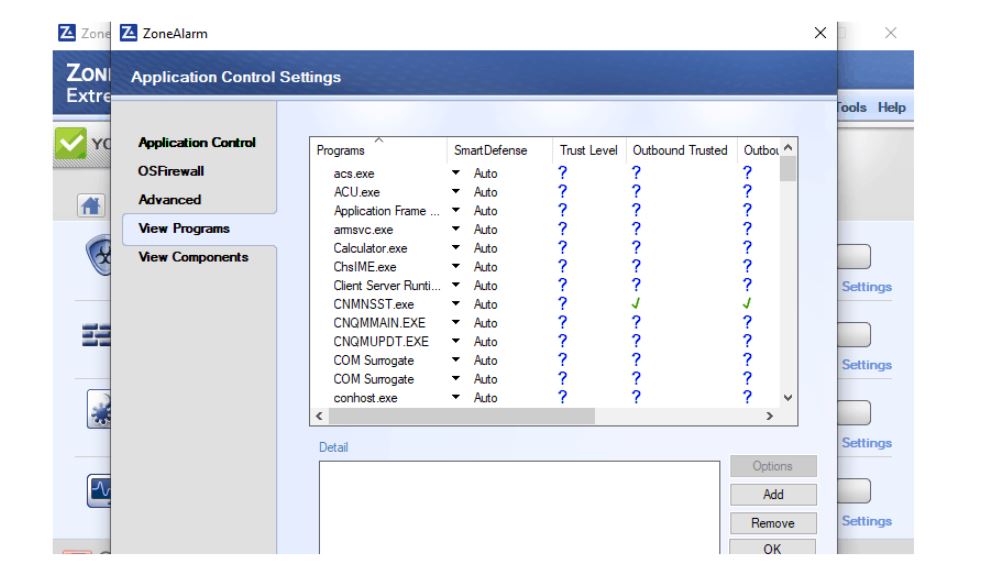The image size is (984, 575).
Task: Click the horizontal scrollbar left arrow
Action: (x=319, y=416)
